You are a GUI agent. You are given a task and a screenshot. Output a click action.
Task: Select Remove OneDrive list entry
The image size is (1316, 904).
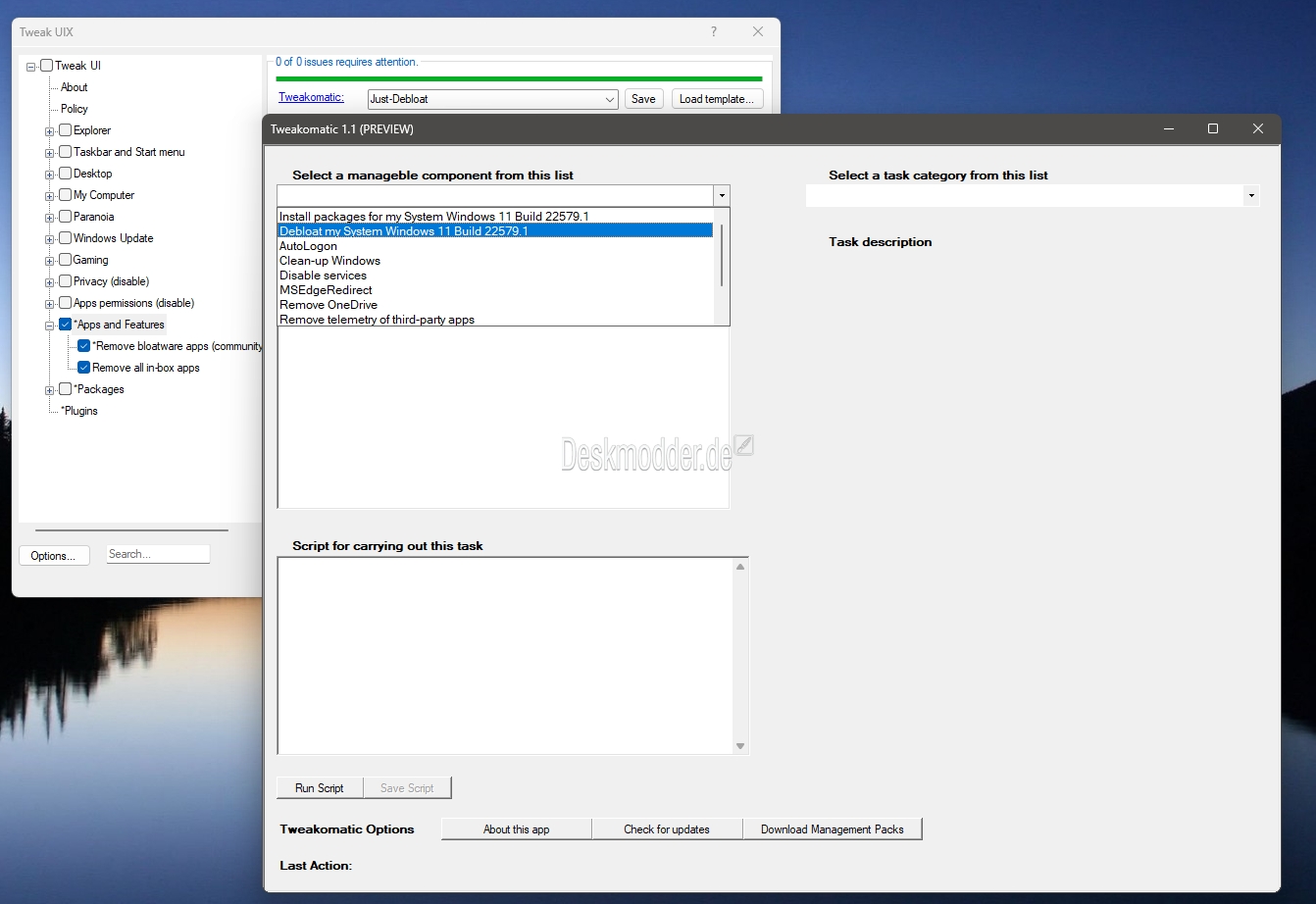(x=495, y=305)
